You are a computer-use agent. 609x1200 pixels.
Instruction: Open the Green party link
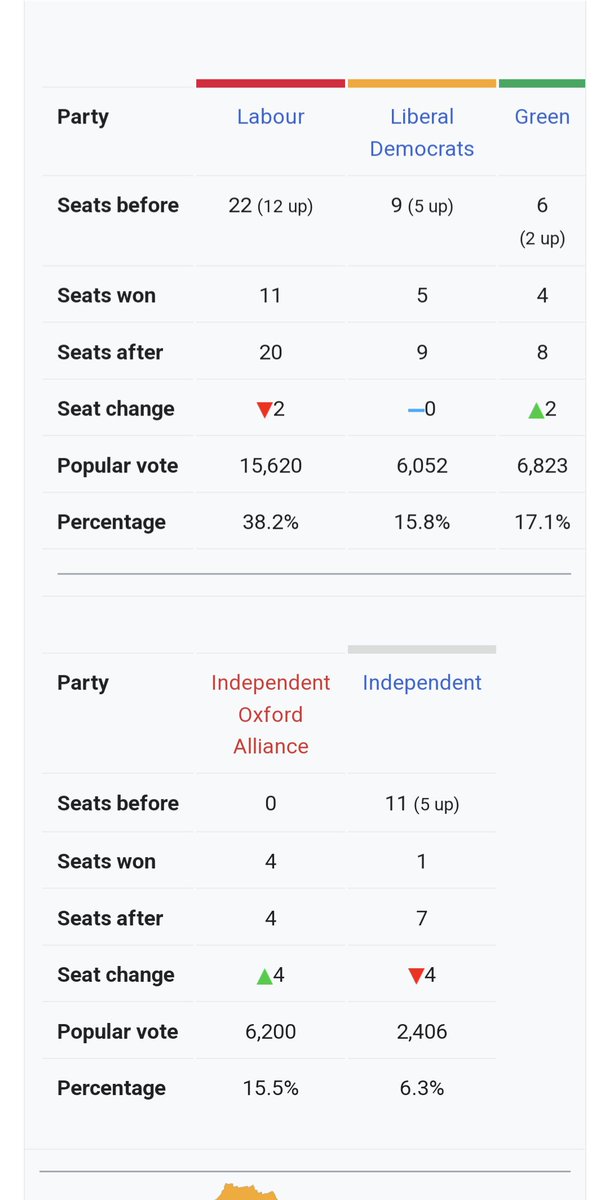coord(542,117)
